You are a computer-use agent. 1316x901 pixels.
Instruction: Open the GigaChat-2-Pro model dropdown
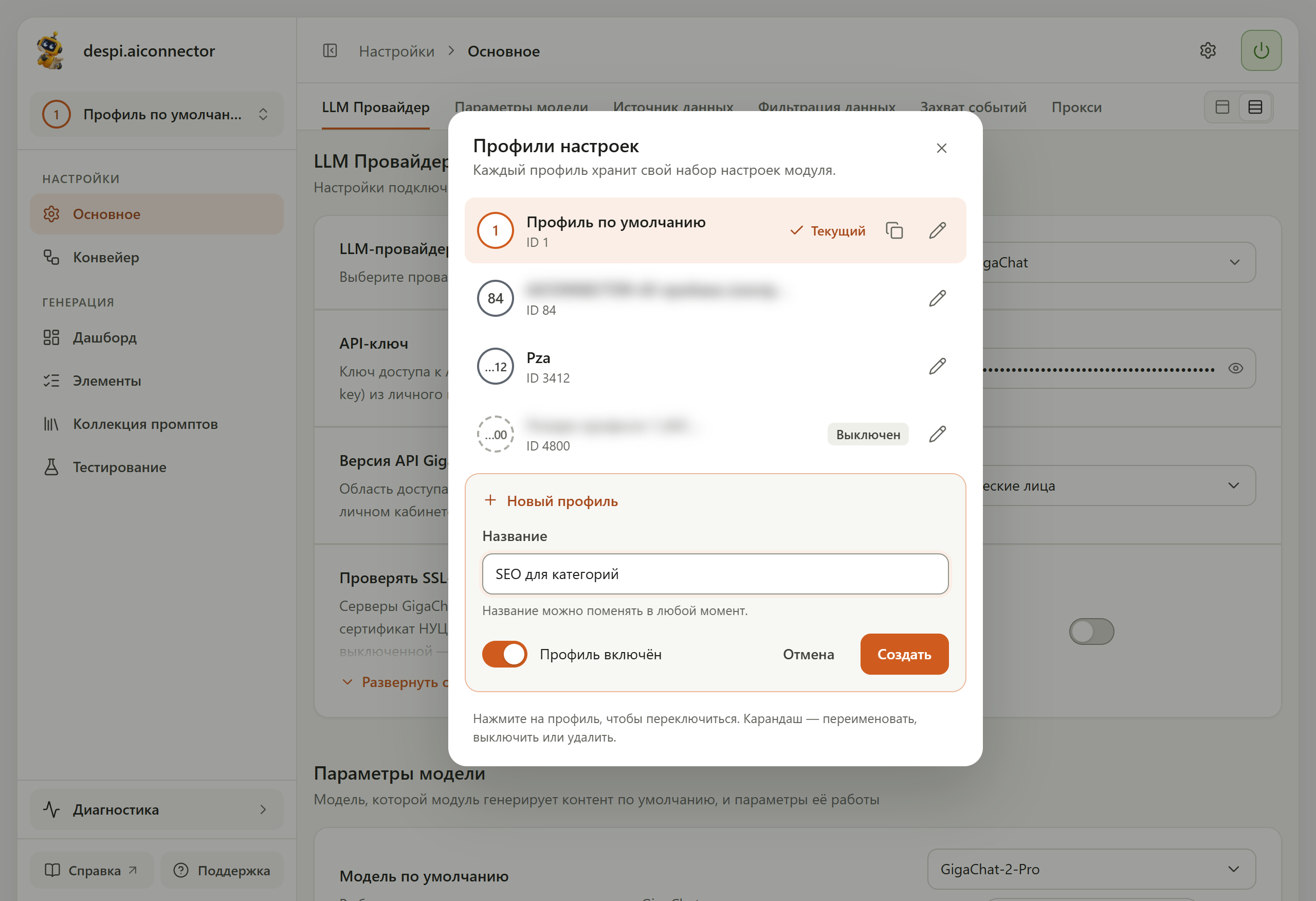click(x=1091, y=870)
